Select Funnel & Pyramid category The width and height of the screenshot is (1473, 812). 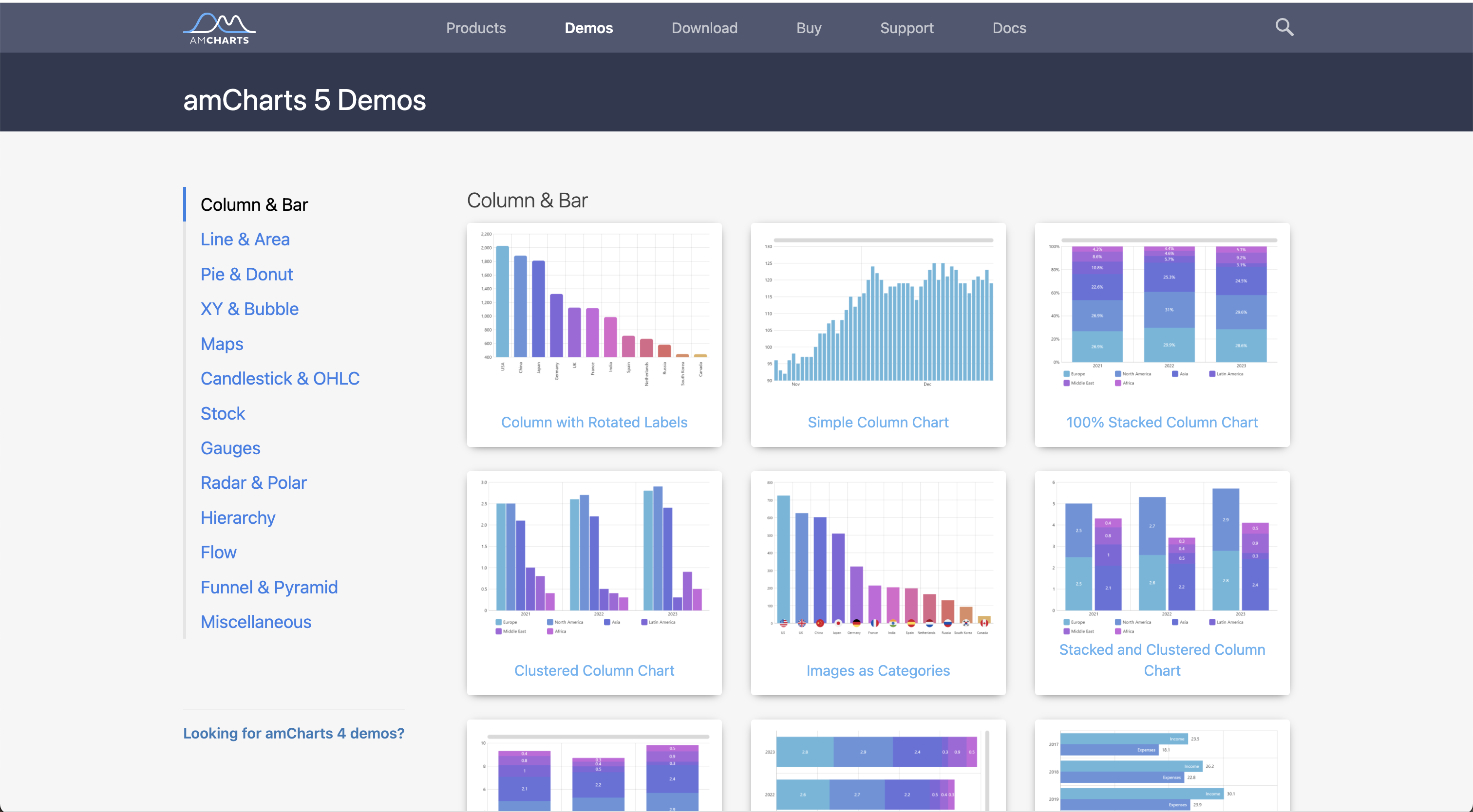tap(269, 587)
